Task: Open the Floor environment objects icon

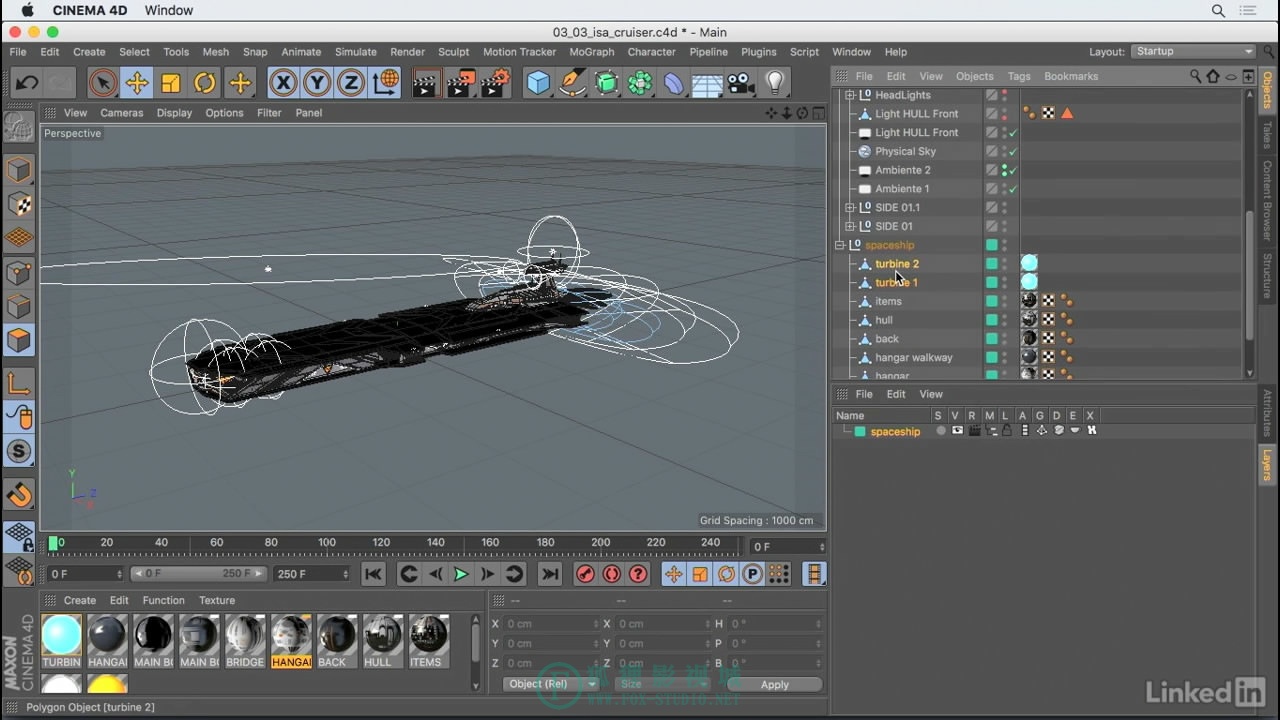Action: pos(707,83)
